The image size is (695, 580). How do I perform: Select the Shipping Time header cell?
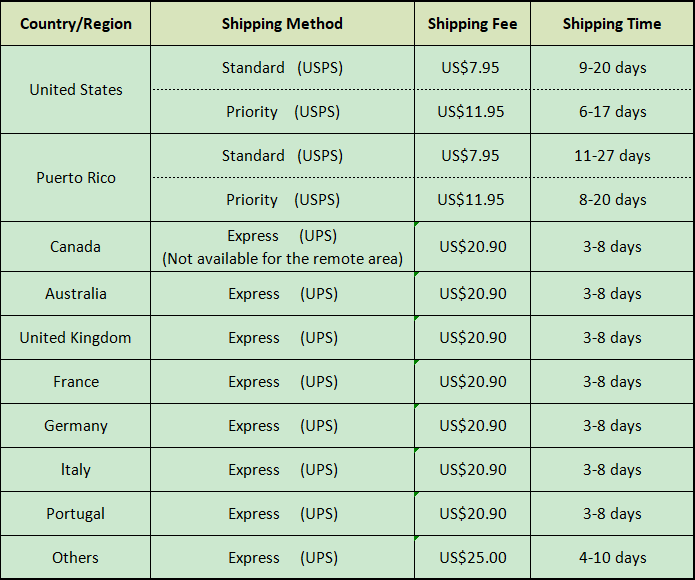[611, 24]
